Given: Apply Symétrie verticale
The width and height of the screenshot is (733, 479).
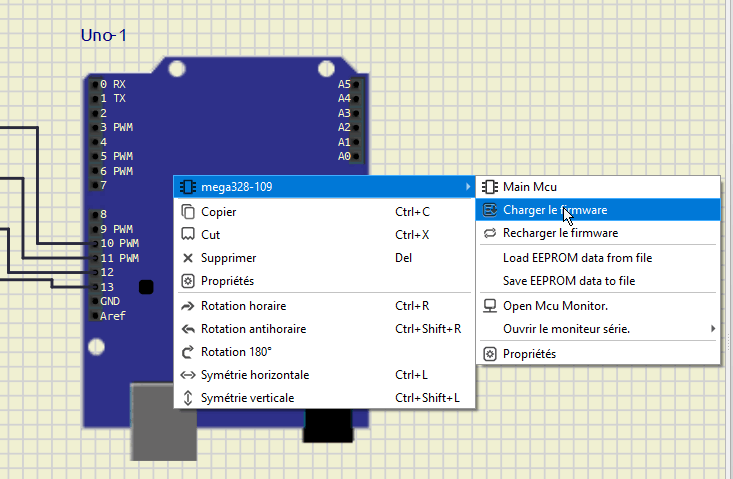Looking at the screenshot, I should coord(324,398).
